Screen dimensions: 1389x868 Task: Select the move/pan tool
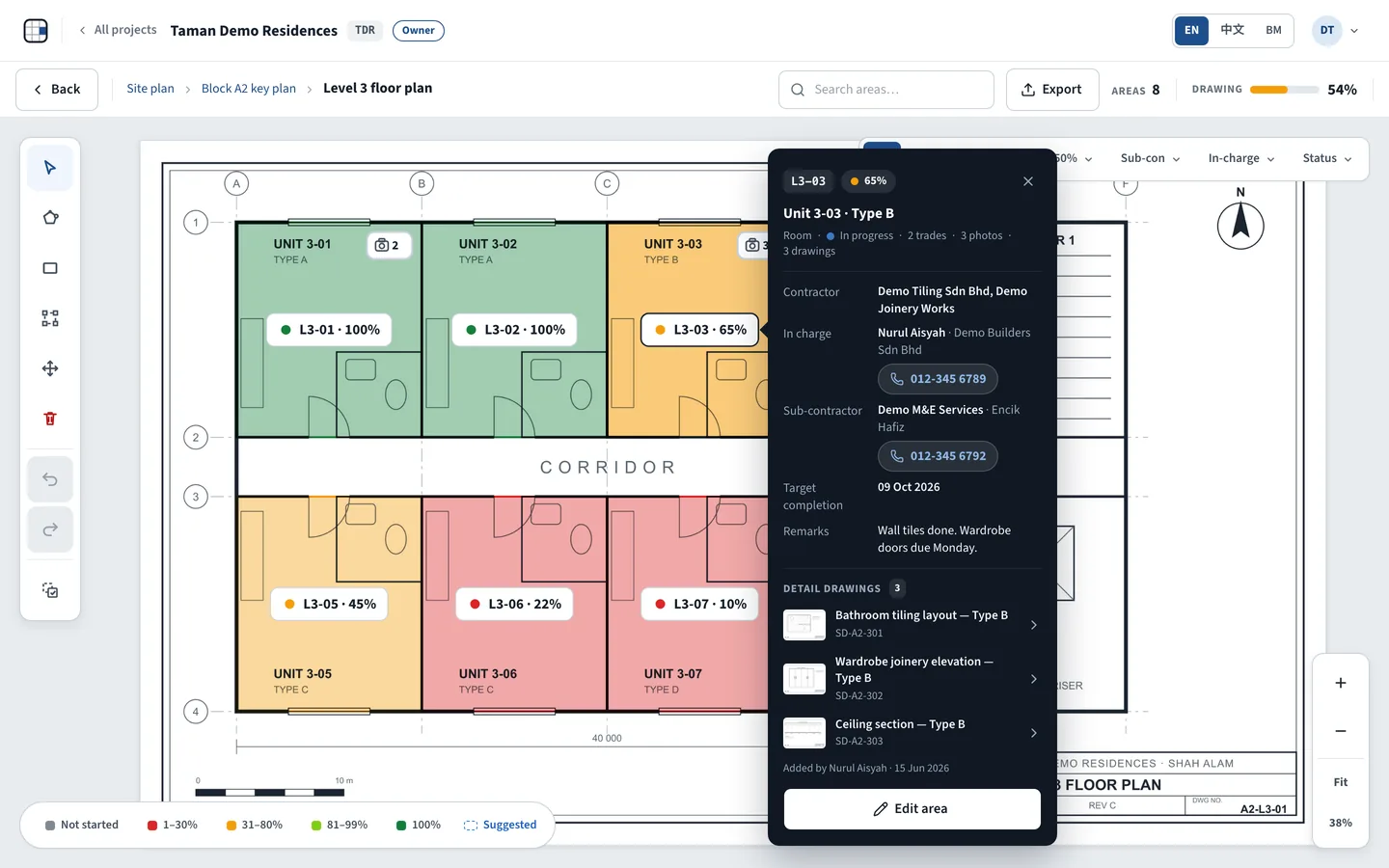click(x=50, y=368)
